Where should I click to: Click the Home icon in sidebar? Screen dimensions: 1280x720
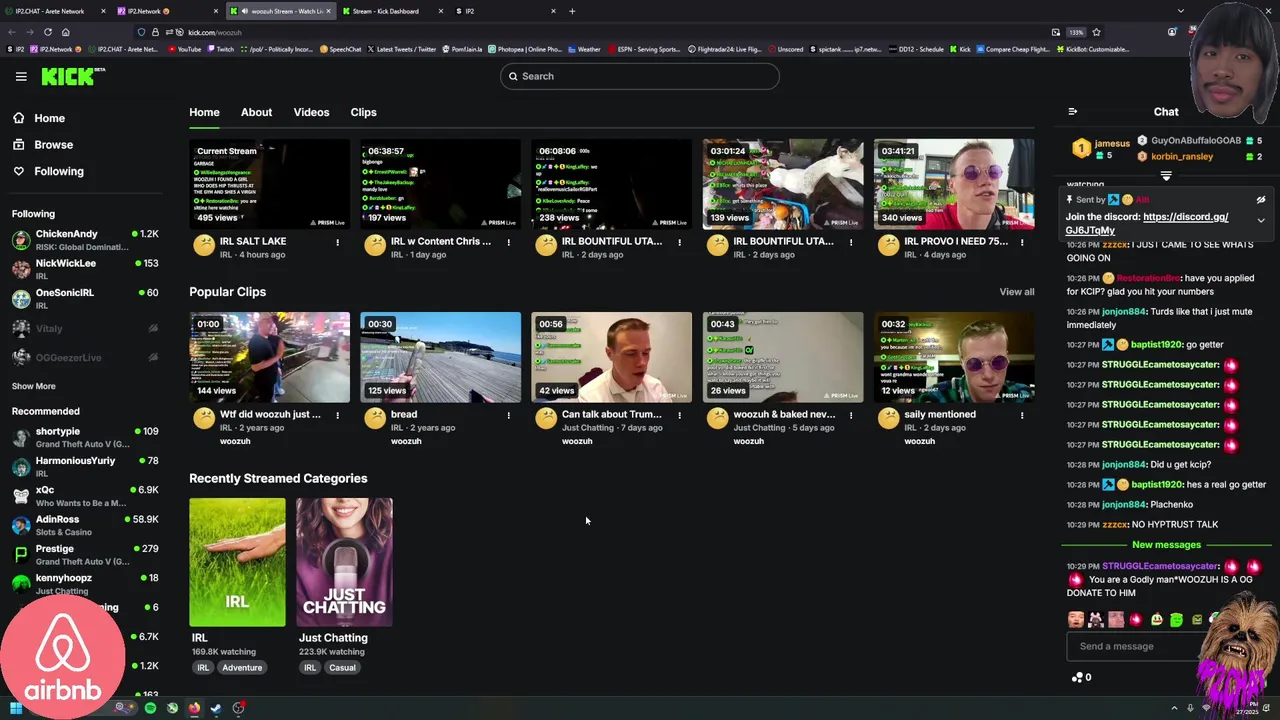coord(19,118)
